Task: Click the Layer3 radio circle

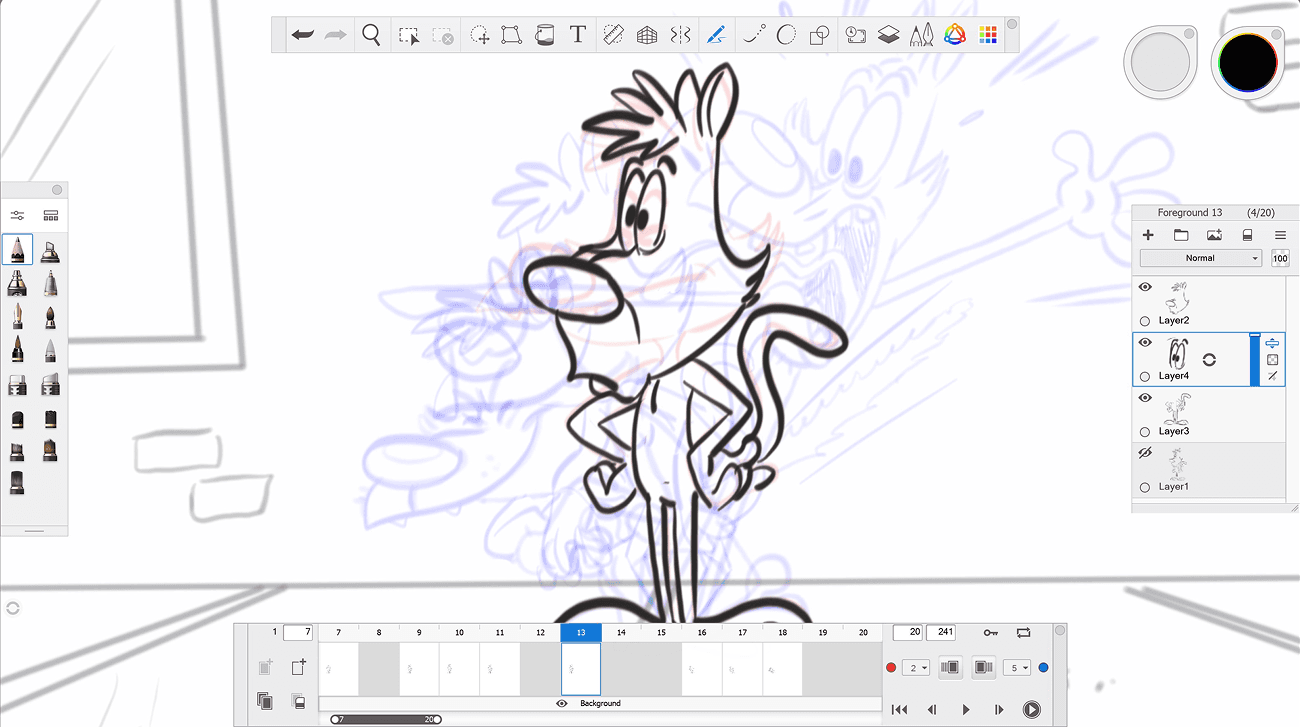Action: point(1145,432)
